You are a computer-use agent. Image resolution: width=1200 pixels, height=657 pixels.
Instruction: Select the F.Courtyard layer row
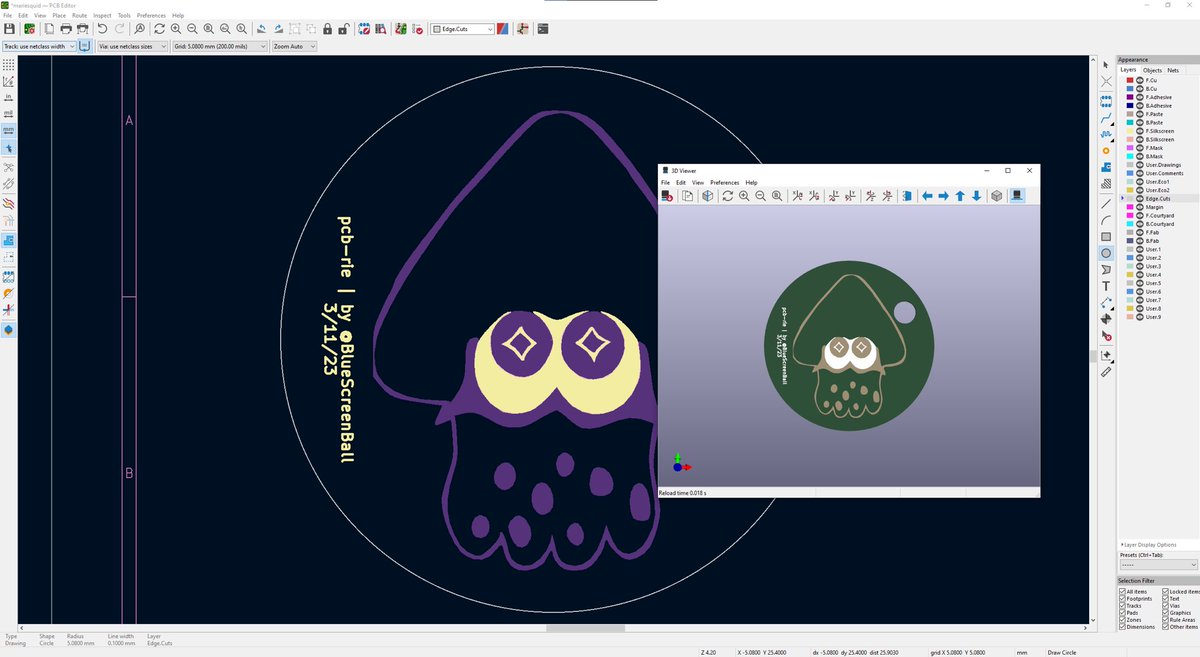(1158, 216)
